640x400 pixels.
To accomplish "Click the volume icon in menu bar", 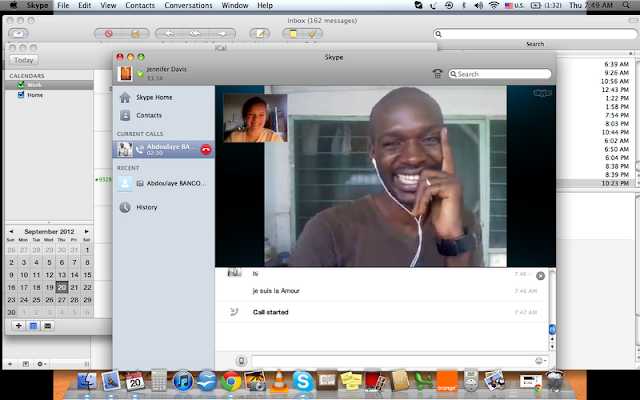I will pyautogui.click(x=478, y=5).
